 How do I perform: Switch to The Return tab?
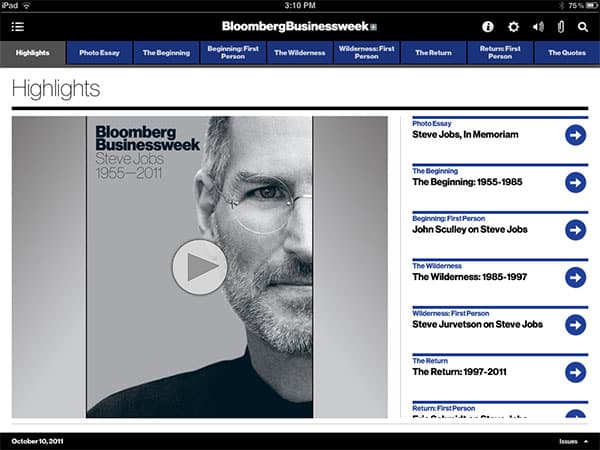click(x=434, y=53)
